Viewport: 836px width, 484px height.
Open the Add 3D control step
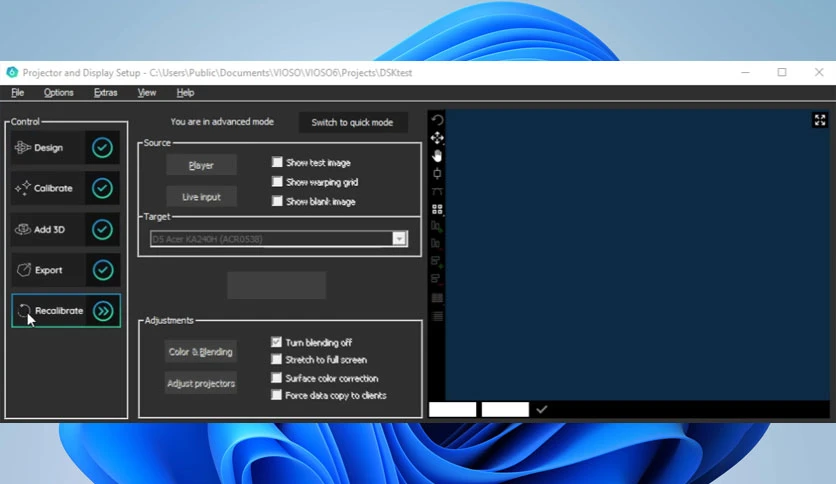(48, 229)
